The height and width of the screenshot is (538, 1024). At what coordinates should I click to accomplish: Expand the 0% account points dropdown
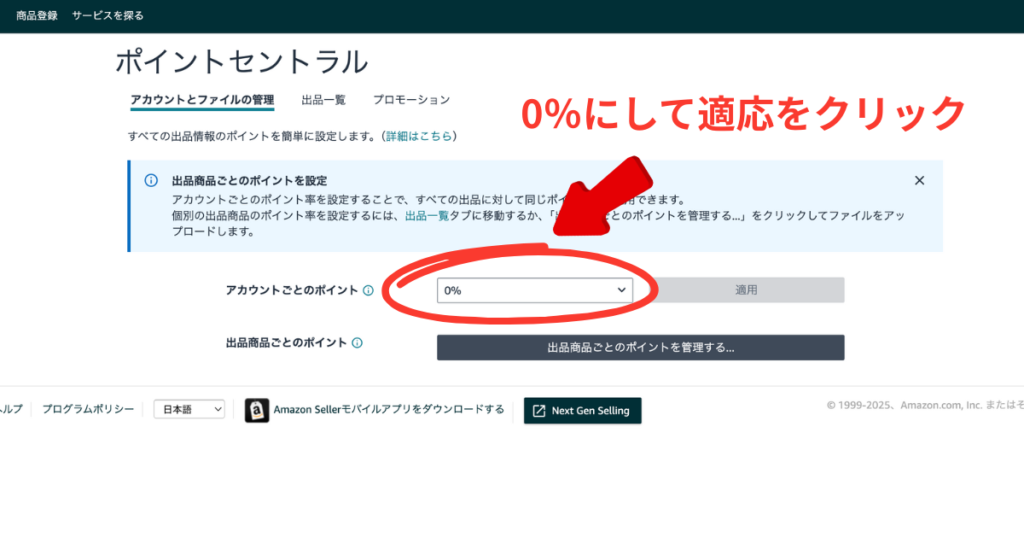[534, 290]
